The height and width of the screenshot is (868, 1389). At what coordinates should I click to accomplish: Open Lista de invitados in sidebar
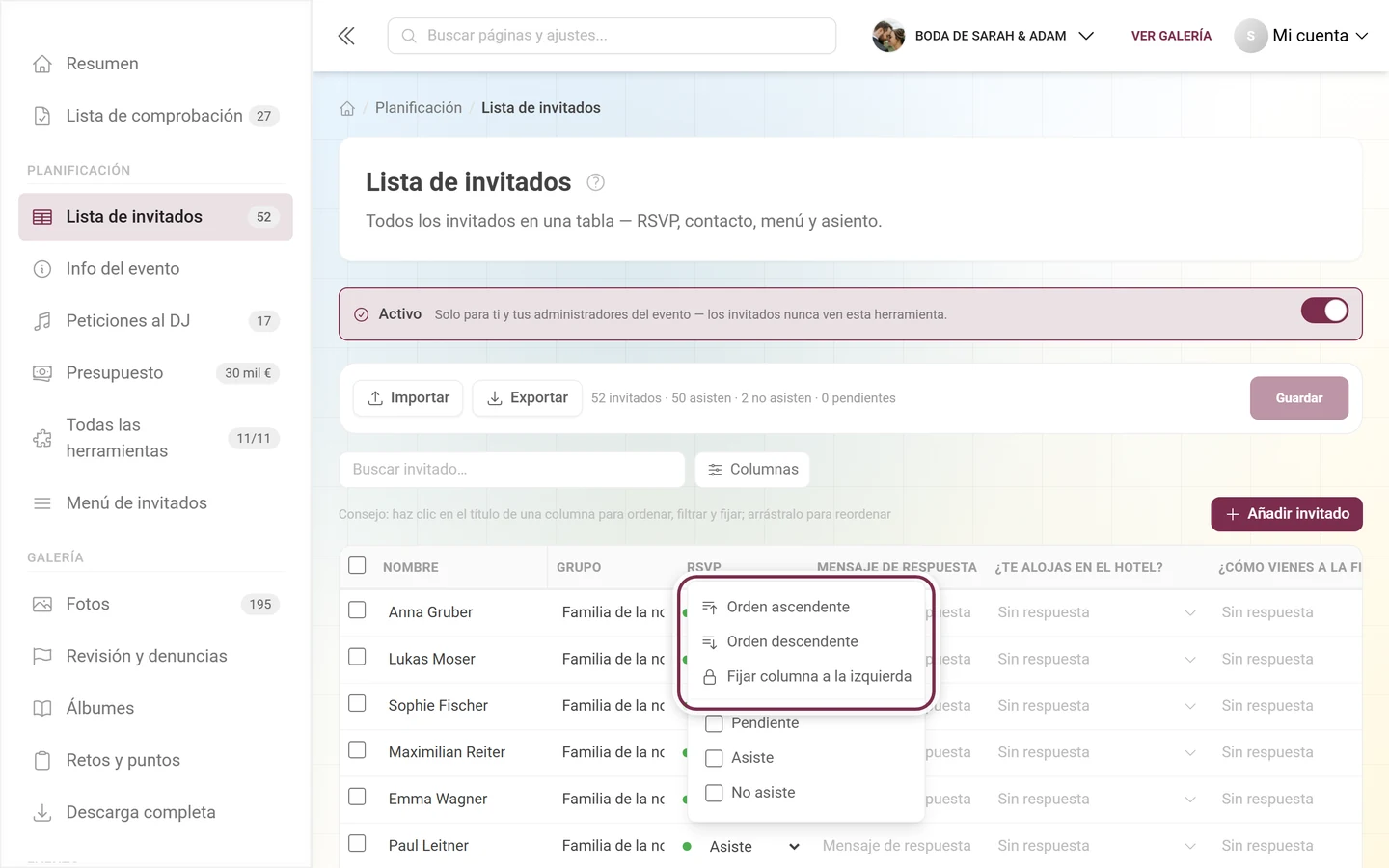155,217
